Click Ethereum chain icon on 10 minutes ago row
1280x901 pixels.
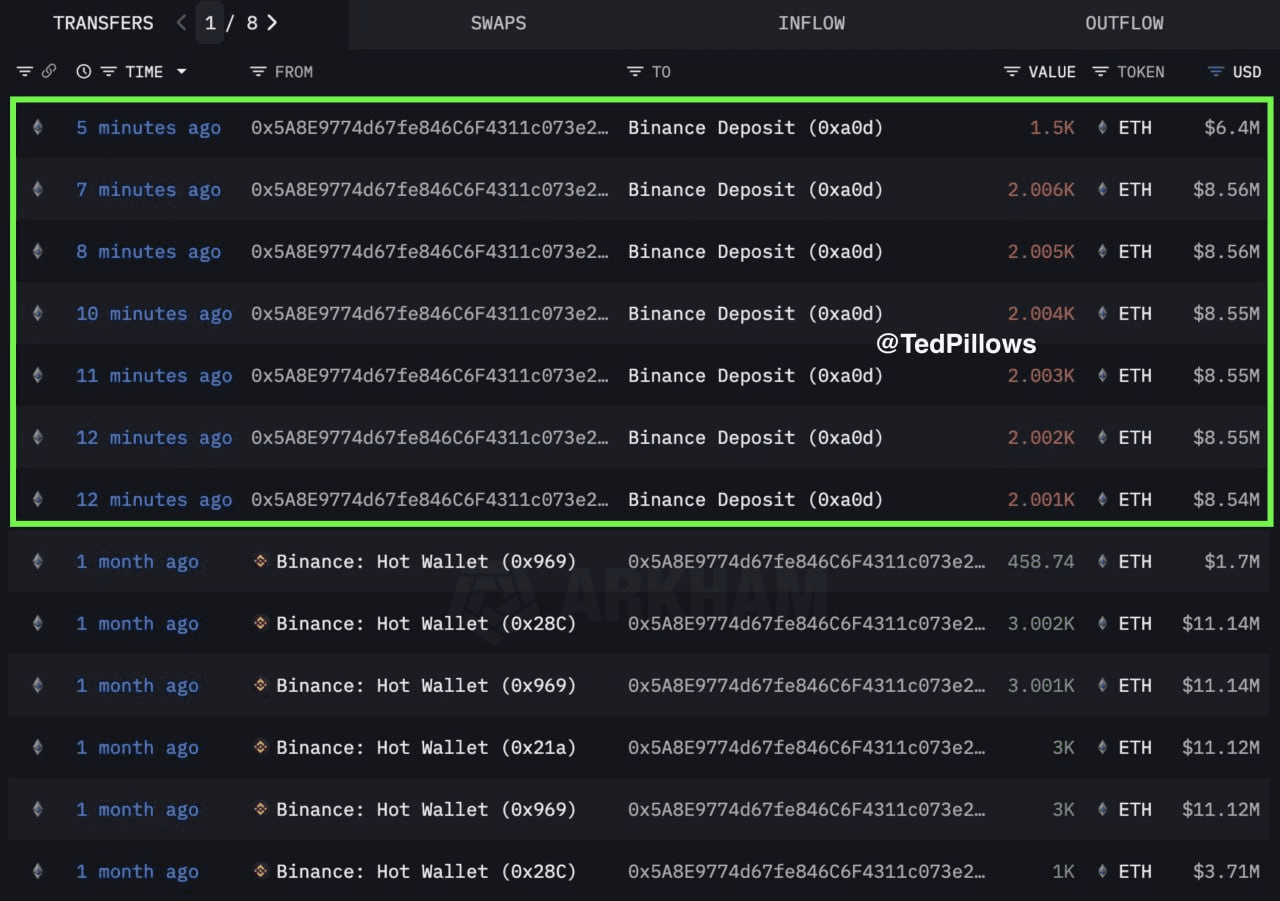click(x=38, y=313)
